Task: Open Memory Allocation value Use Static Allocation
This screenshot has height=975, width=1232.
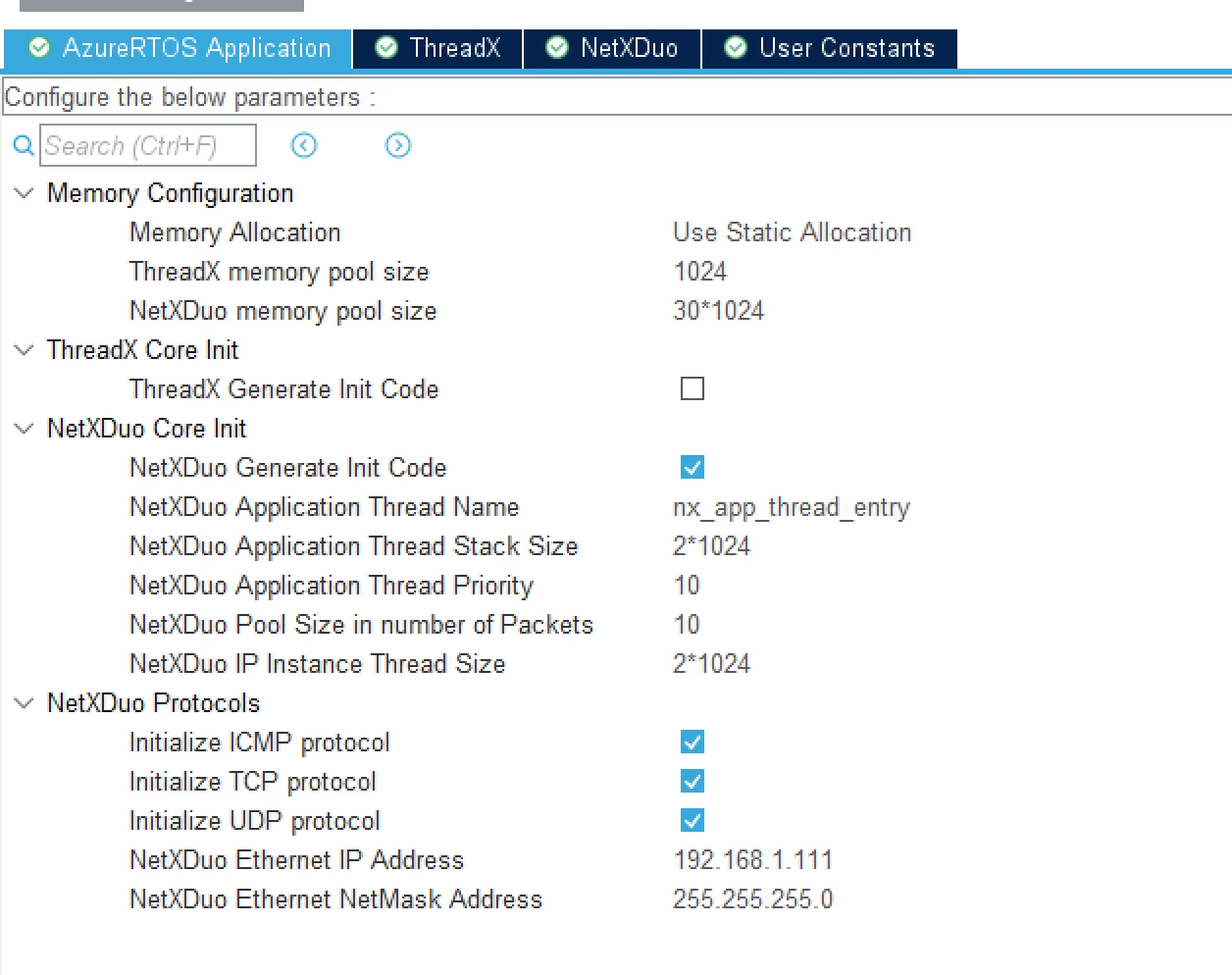Action: tap(792, 232)
